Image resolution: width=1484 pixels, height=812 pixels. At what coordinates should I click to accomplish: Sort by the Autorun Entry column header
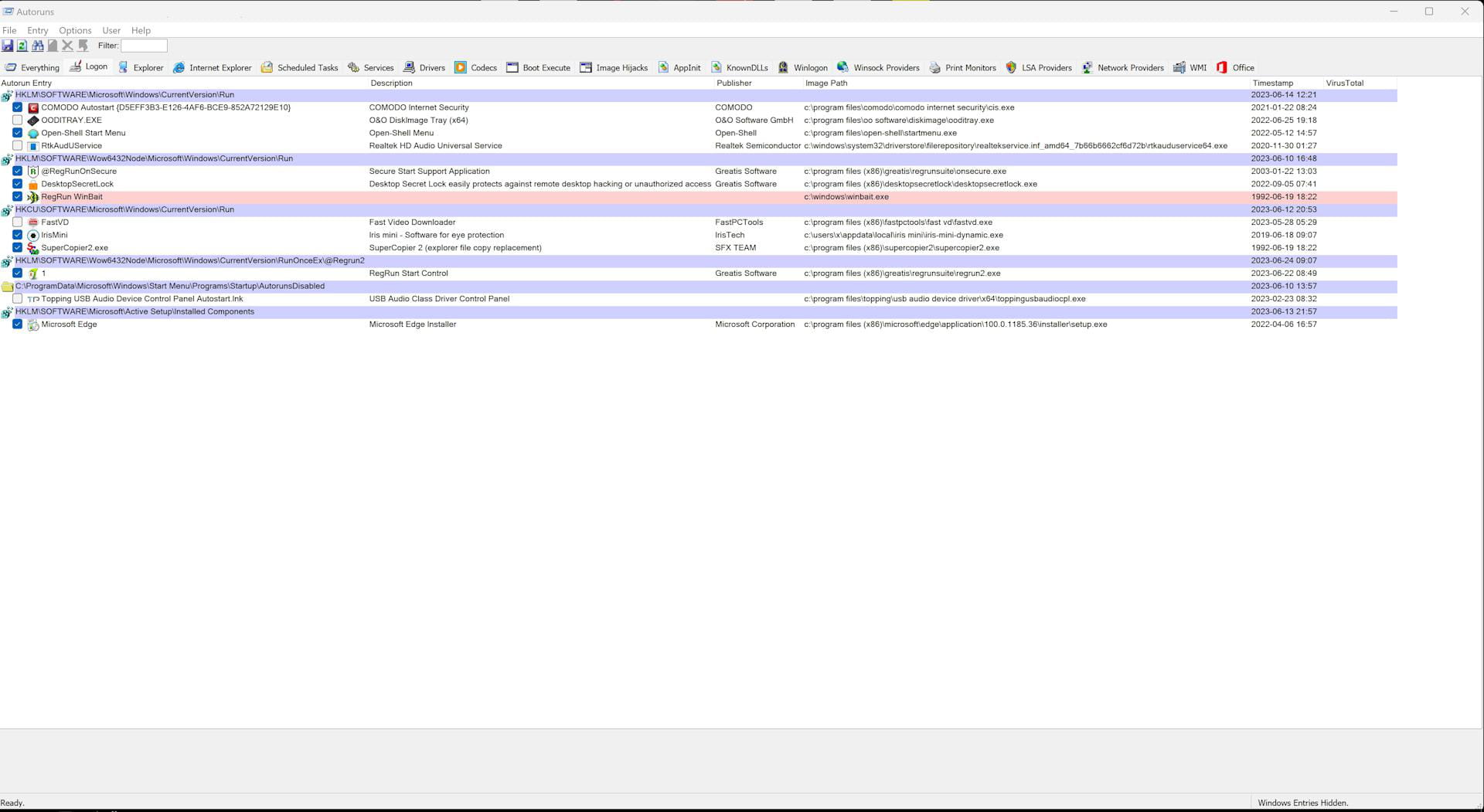coord(184,83)
